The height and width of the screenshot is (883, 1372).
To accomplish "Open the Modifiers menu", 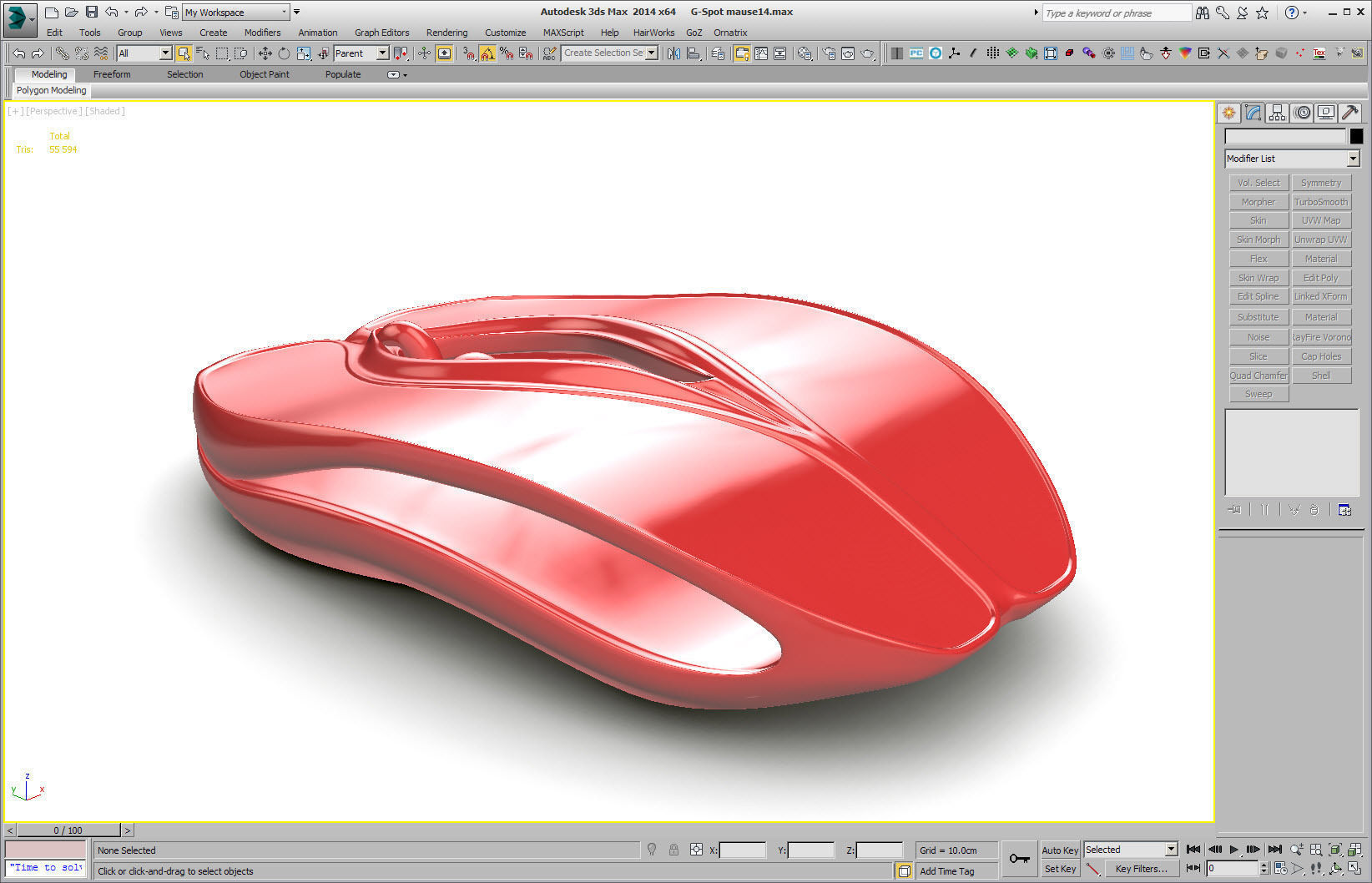I will point(262,33).
